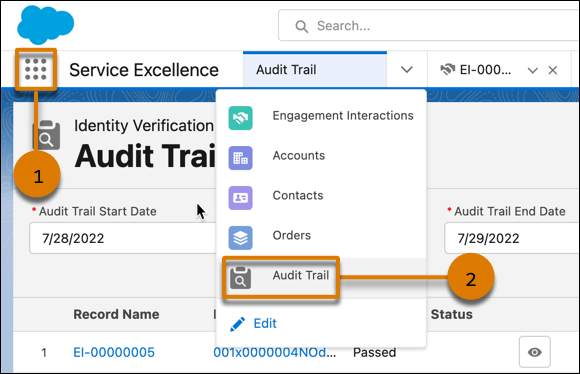This screenshot has height=374, width=580.
Task: Click the Engagement Interactions handshake icon
Action: 240,118
